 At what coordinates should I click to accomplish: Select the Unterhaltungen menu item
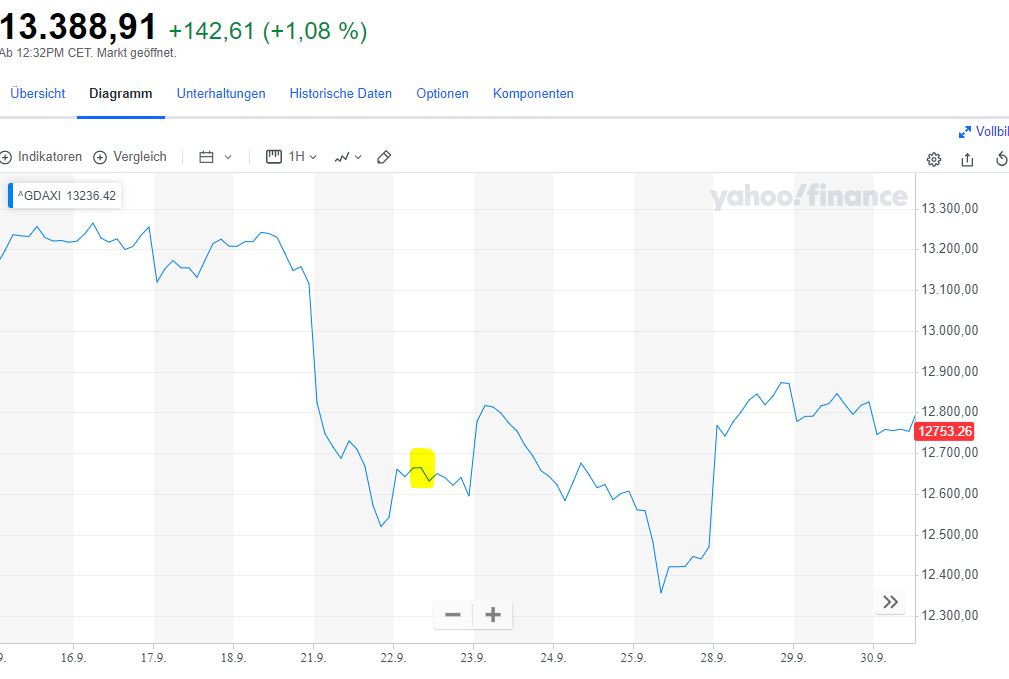221,93
